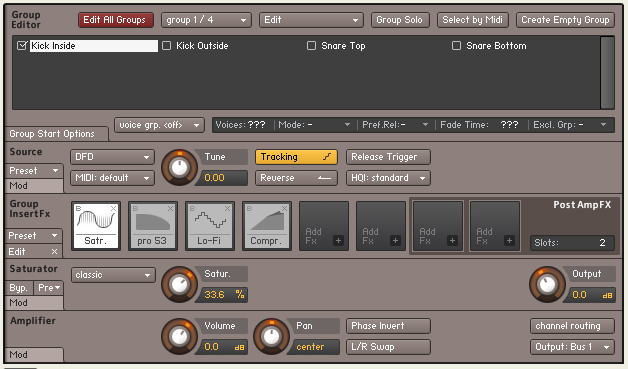Toggle the Reverse button
The image size is (628, 369).
(x=296, y=178)
